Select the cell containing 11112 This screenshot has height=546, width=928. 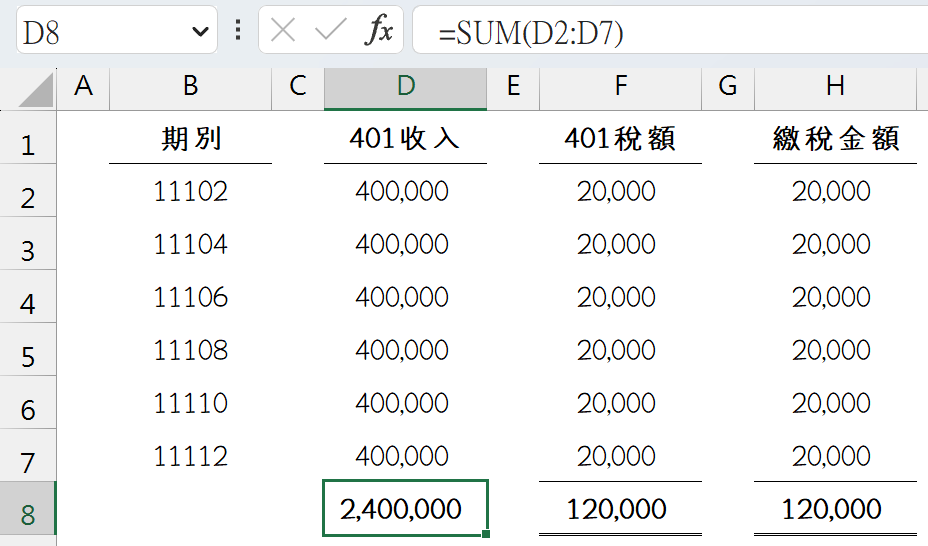point(191,455)
